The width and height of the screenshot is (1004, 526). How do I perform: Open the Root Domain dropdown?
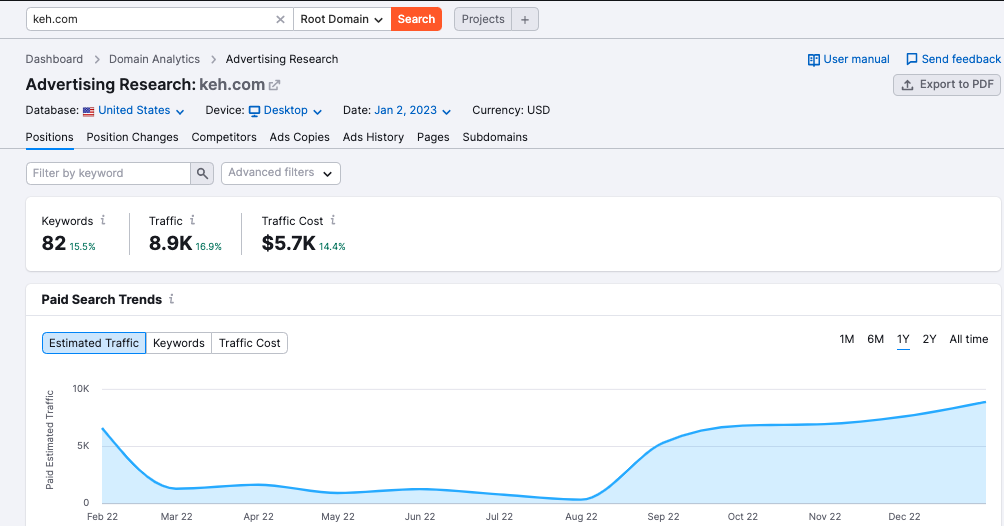342,19
